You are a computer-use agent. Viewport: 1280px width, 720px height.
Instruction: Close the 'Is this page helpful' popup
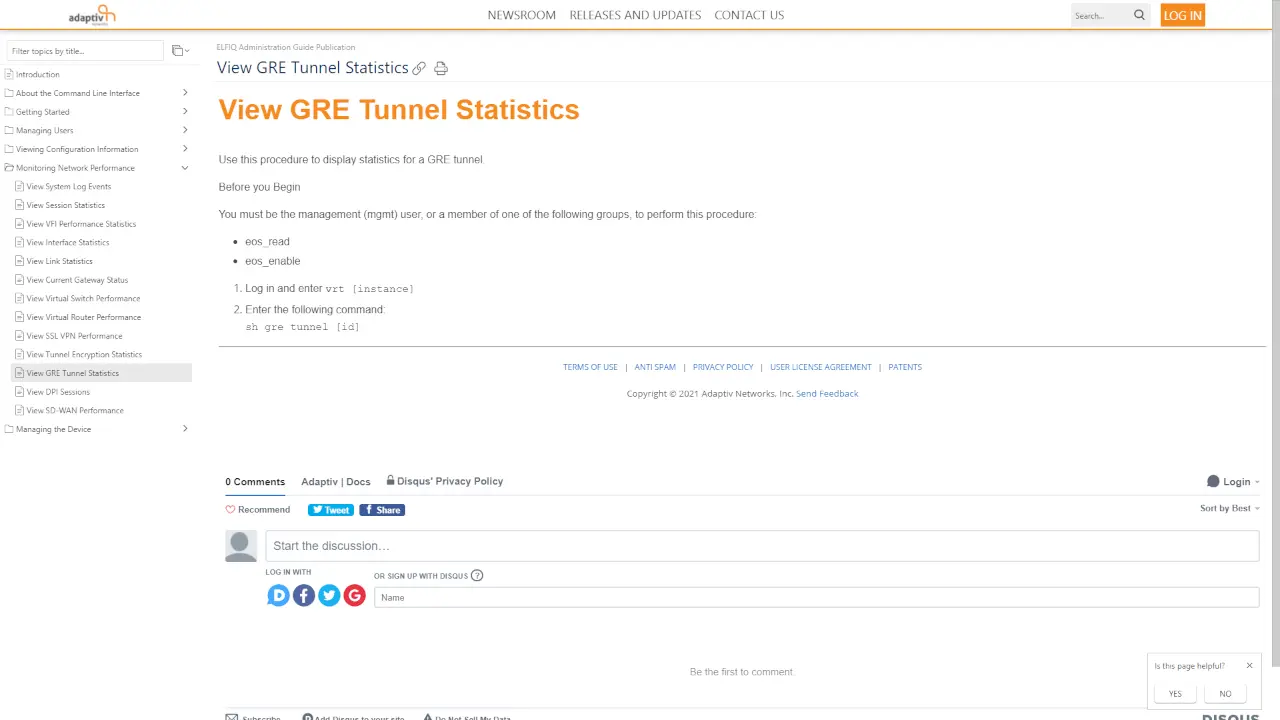coord(1249,666)
